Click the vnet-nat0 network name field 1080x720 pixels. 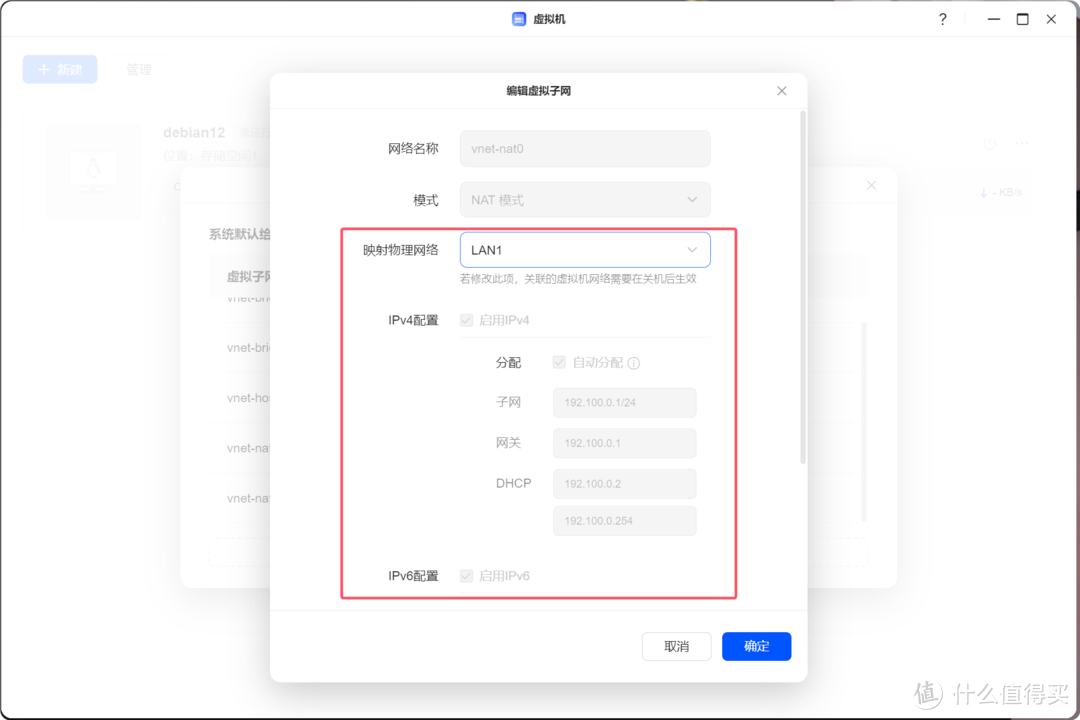click(584, 148)
